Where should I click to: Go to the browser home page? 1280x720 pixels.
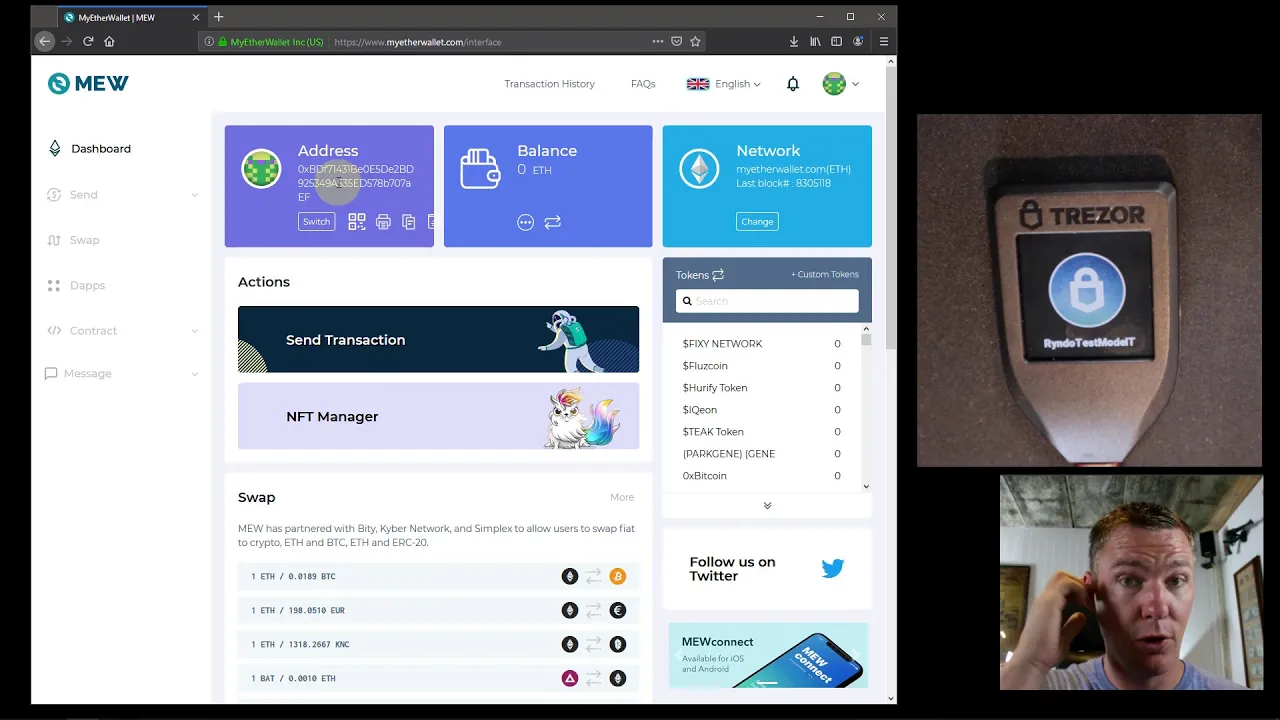tap(109, 41)
